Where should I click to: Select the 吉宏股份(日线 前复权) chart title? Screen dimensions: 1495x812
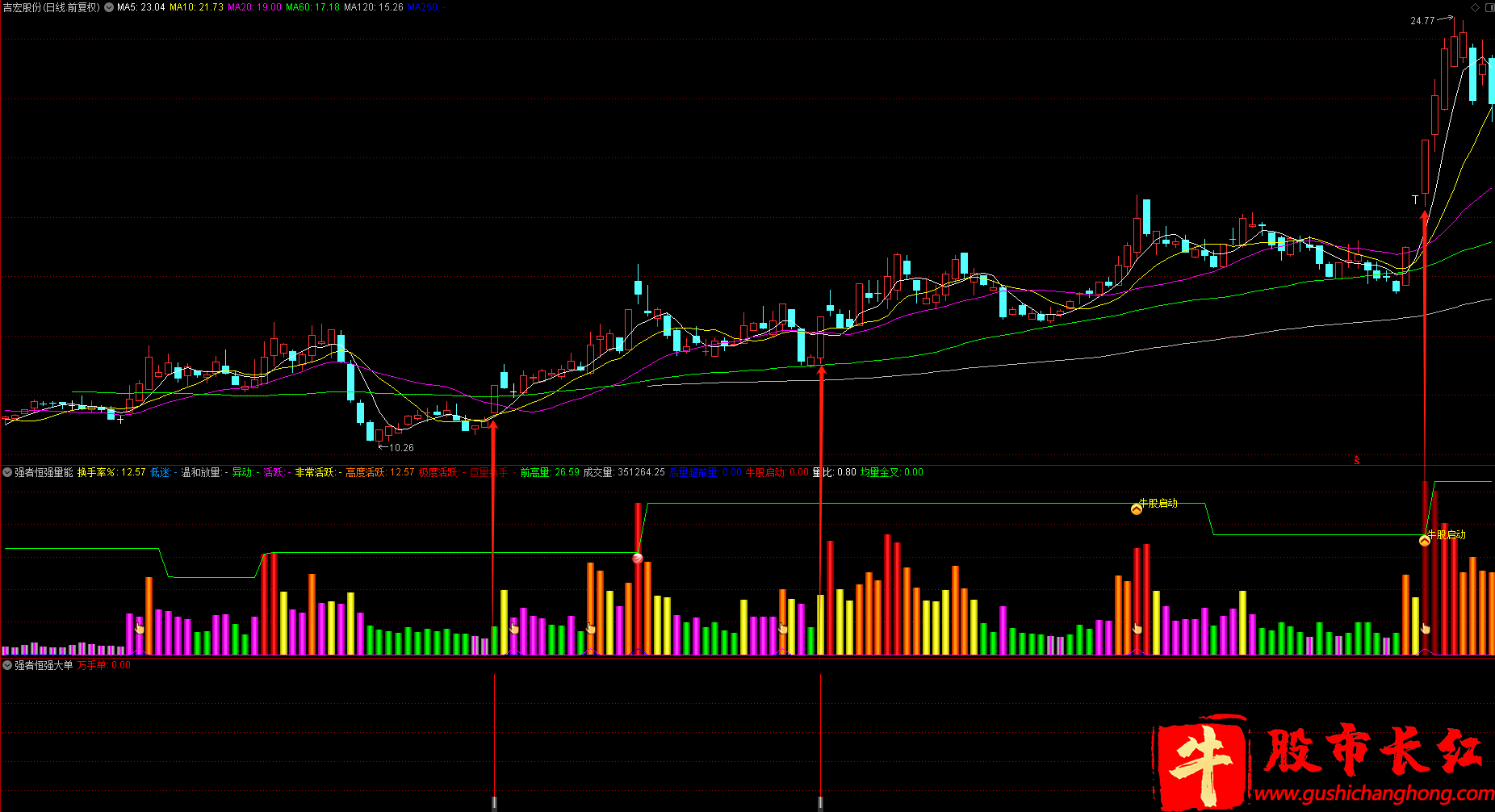(x=52, y=7)
